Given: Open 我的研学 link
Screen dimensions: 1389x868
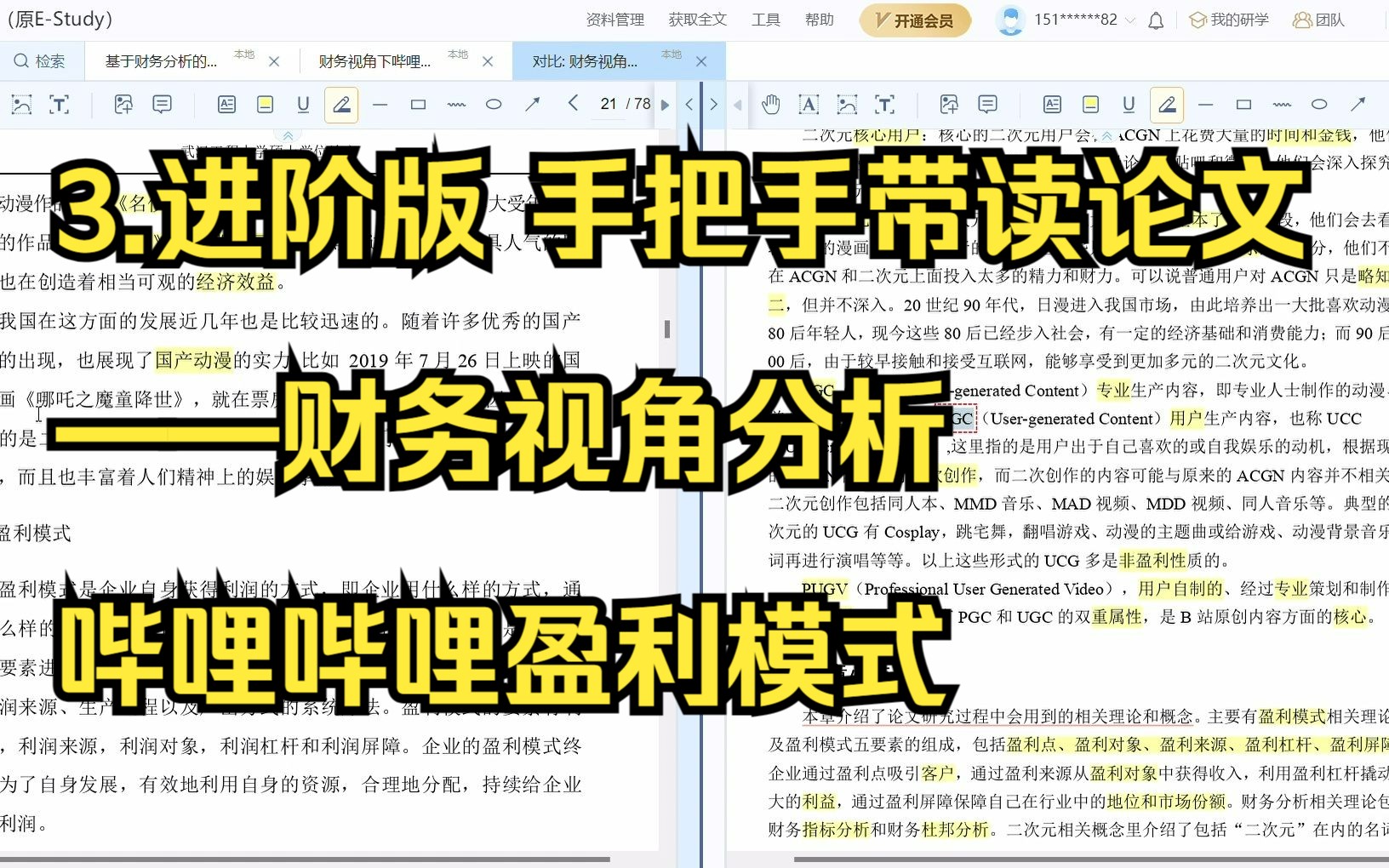Looking at the screenshot, I should click(x=1229, y=20).
